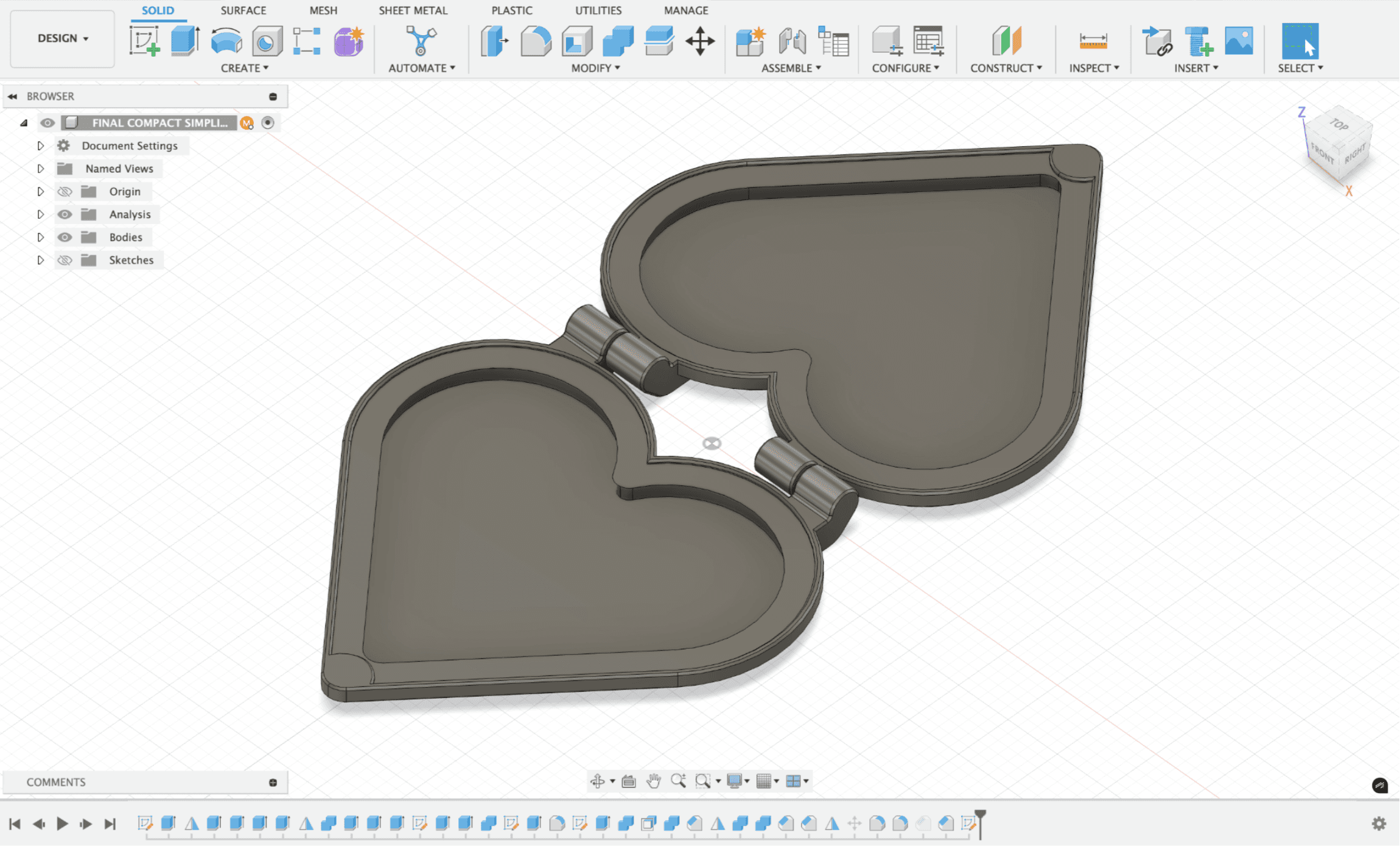The height and width of the screenshot is (846, 1400).
Task: Select the Fillet tool in Modify
Action: pos(535,41)
